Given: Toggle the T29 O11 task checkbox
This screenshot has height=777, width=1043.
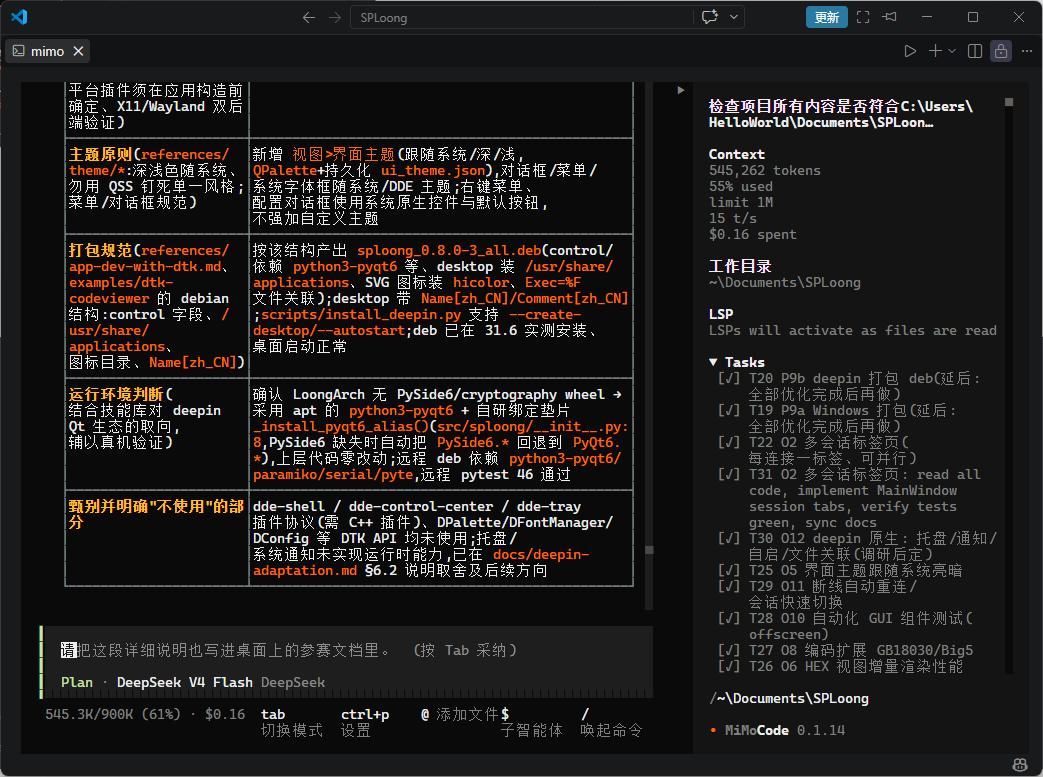Looking at the screenshot, I should 729,586.
